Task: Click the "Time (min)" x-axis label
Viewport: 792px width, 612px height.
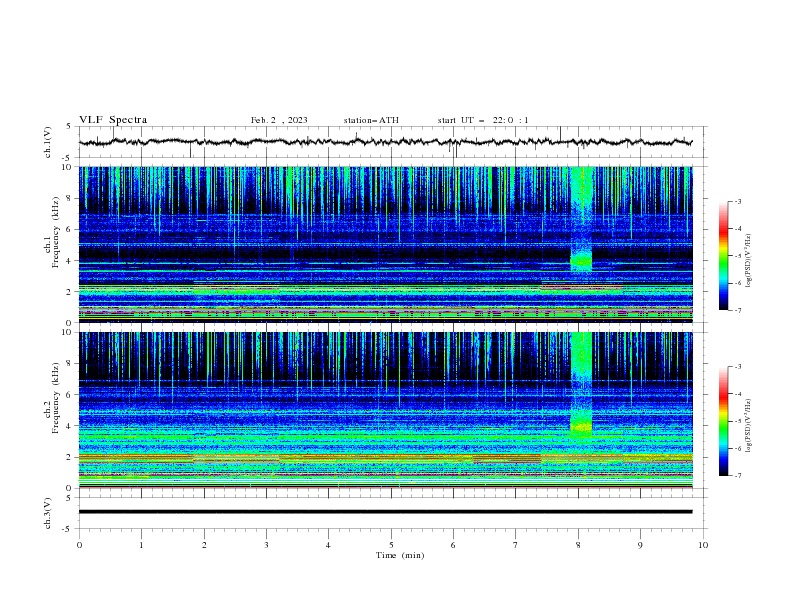Action: [400, 555]
